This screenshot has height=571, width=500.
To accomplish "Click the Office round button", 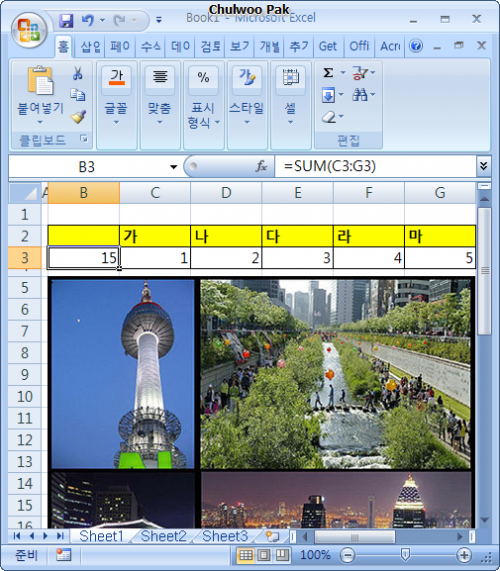I will point(29,30).
